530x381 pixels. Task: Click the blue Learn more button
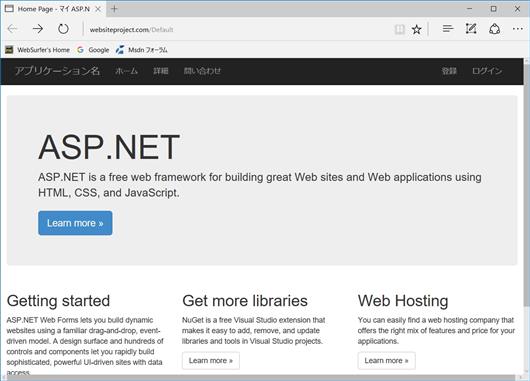pyautogui.click(x=75, y=223)
